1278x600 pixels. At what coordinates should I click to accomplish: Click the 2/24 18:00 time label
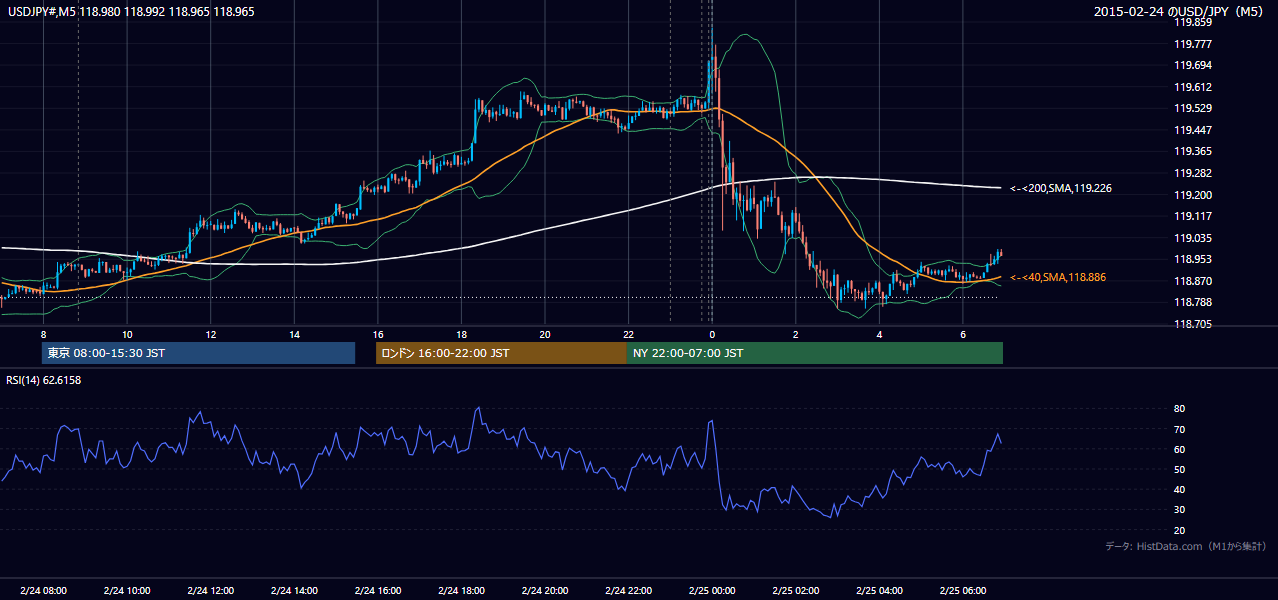[461, 591]
